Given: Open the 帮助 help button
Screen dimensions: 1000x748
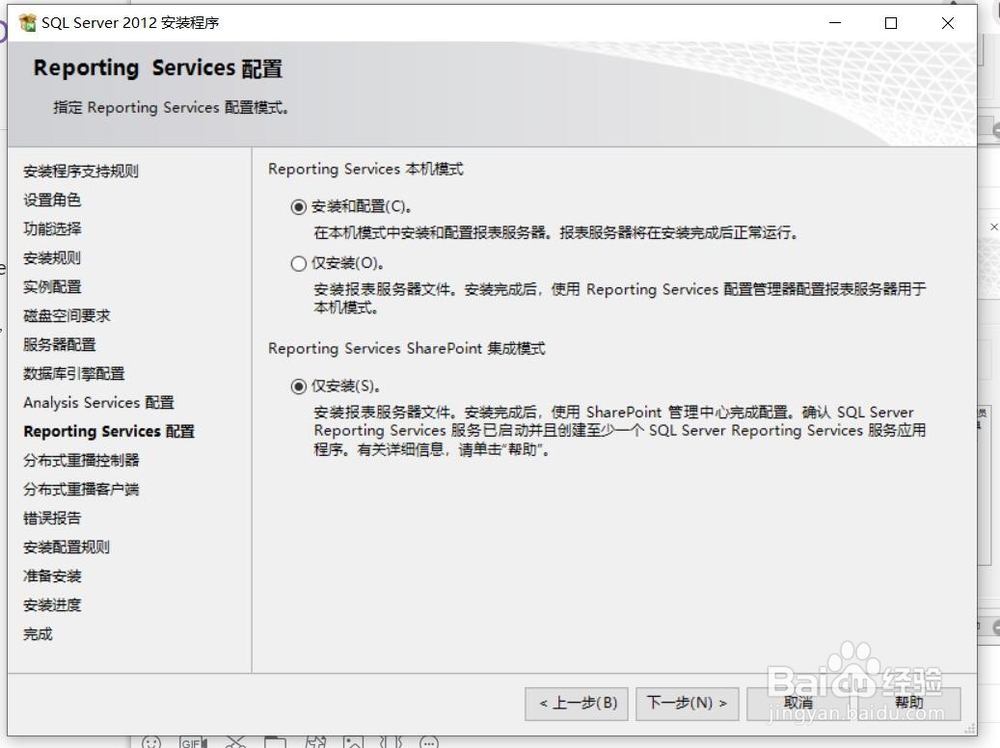Looking at the screenshot, I should 909,703.
